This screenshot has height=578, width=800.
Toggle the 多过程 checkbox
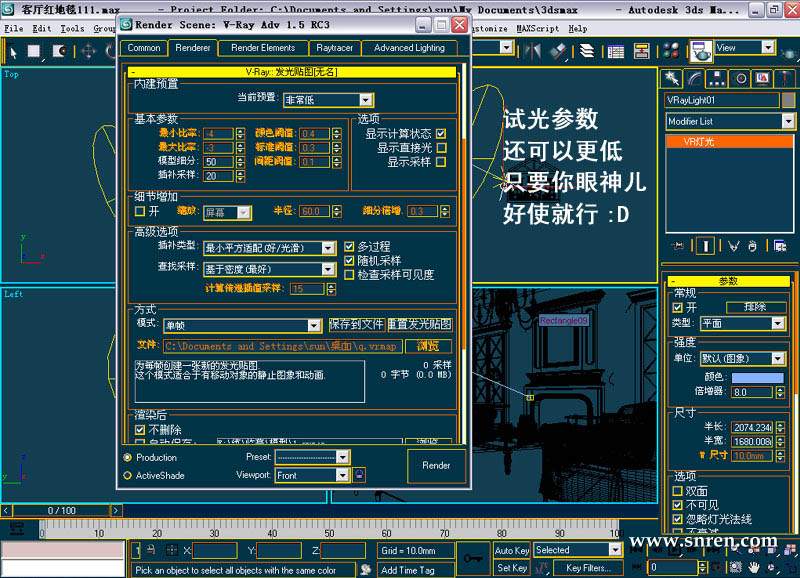click(349, 247)
